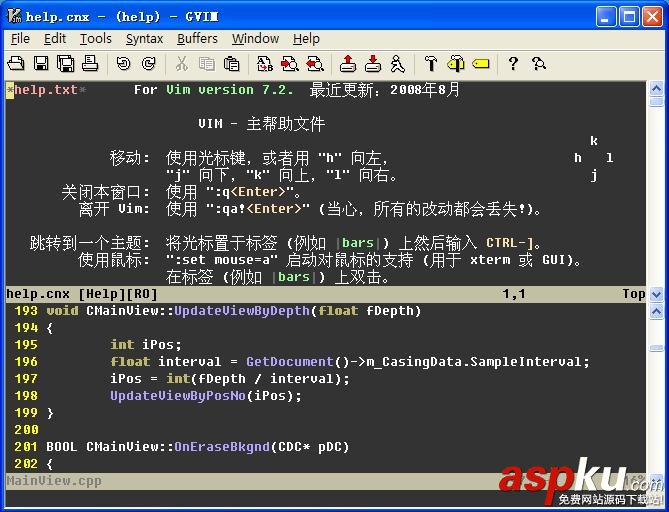Image resolution: width=669 pixels, height=512 pixels.
Task: Click the Run script icon
Action: click(398, 64)
